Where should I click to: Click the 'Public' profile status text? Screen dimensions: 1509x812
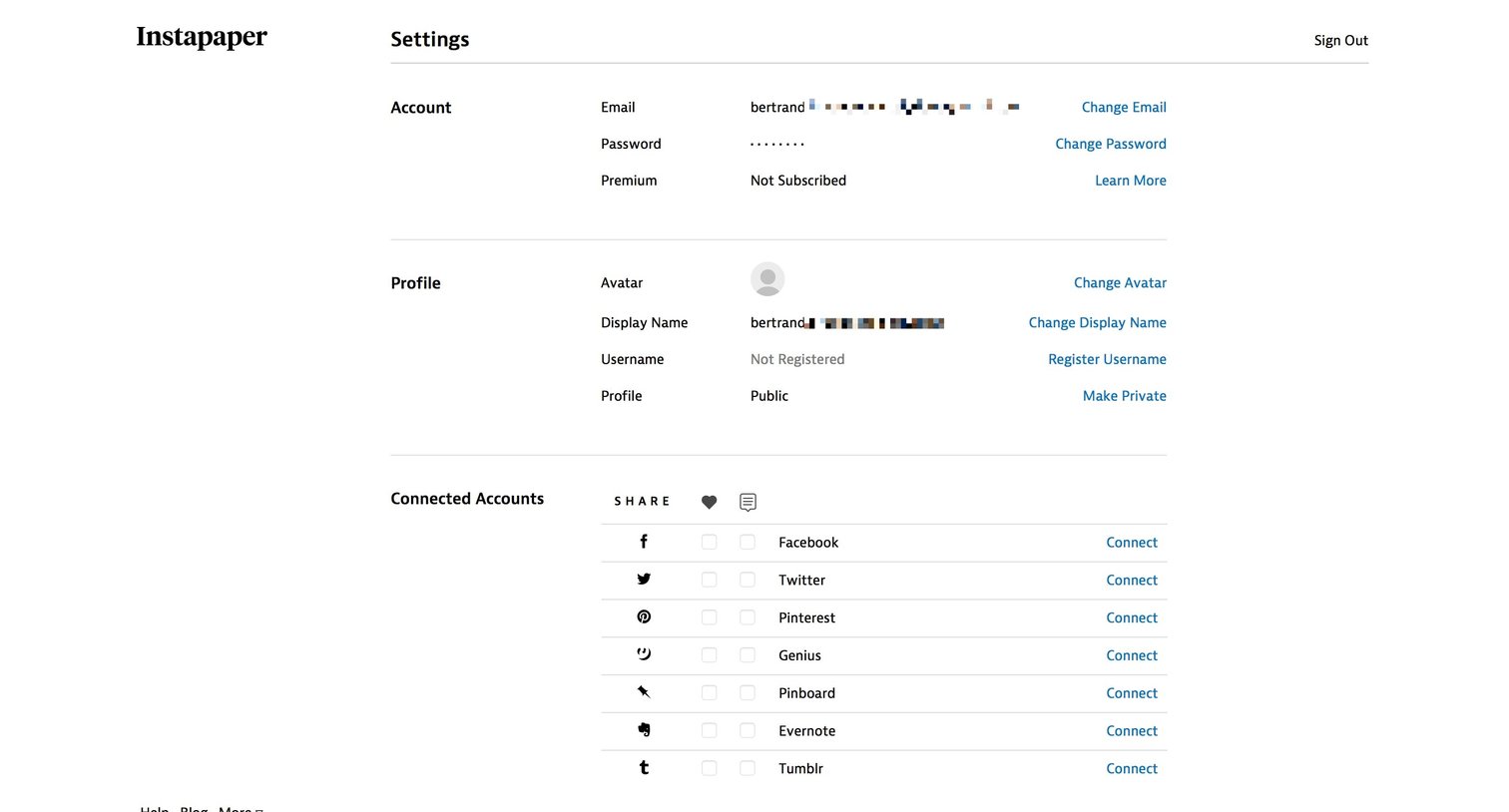pos(769,396)
